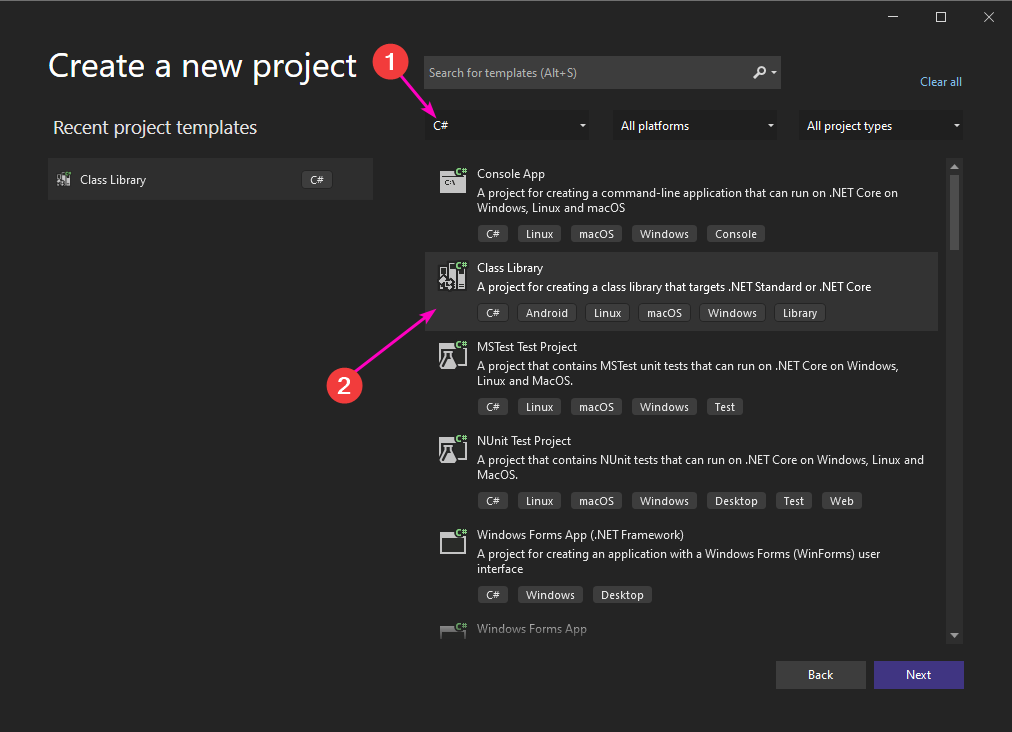Viewport: 1012px width, 732px height.
Task: Close the Create a new project dialog
Action: point(989,17)
